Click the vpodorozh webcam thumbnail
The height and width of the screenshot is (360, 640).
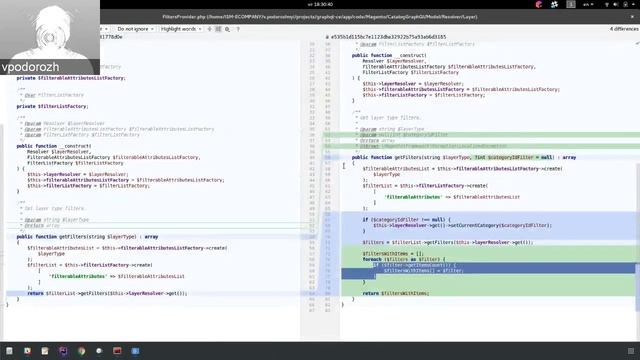coord(50,37)
